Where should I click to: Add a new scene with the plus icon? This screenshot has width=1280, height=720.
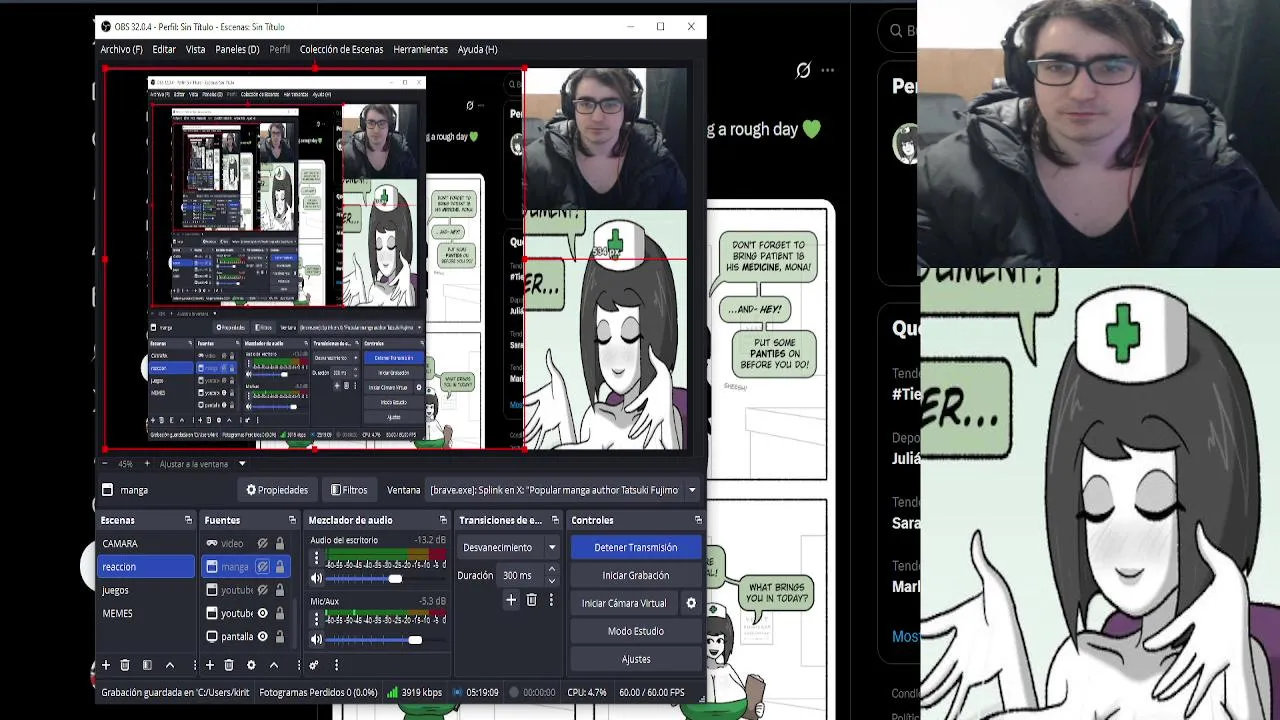click(x=105, y=665)
